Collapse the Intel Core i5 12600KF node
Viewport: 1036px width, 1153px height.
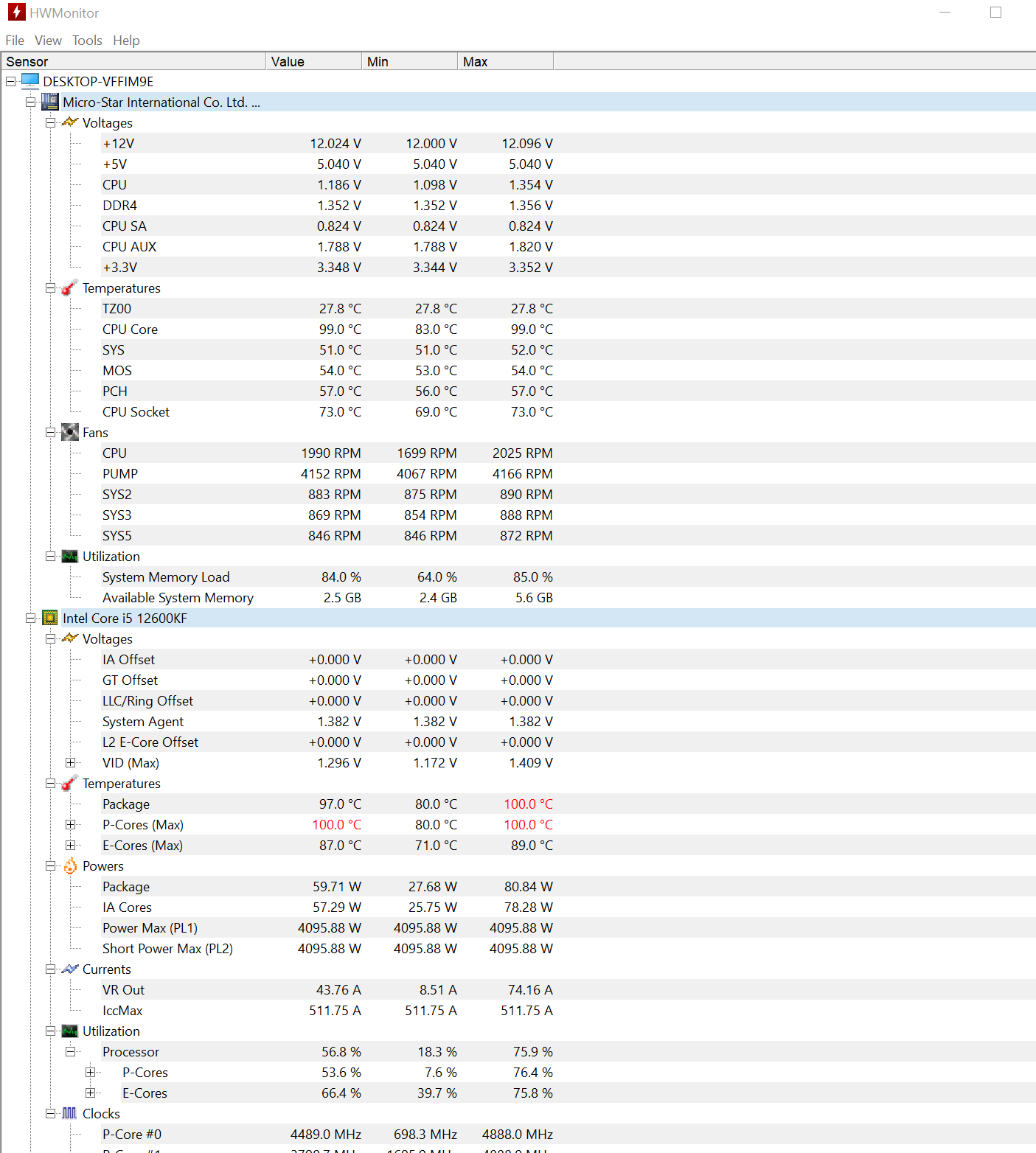pos(31,618)
